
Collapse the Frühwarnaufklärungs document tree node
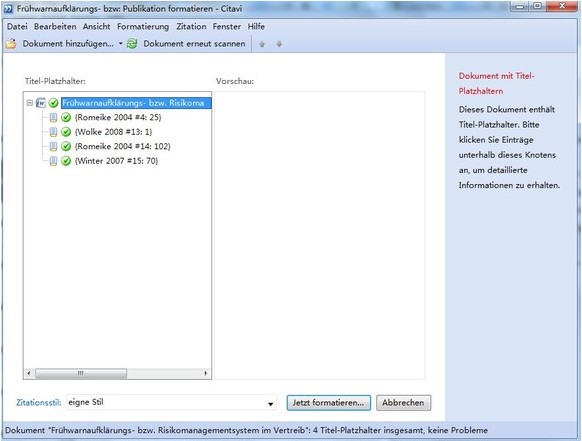tap(30, 103)
